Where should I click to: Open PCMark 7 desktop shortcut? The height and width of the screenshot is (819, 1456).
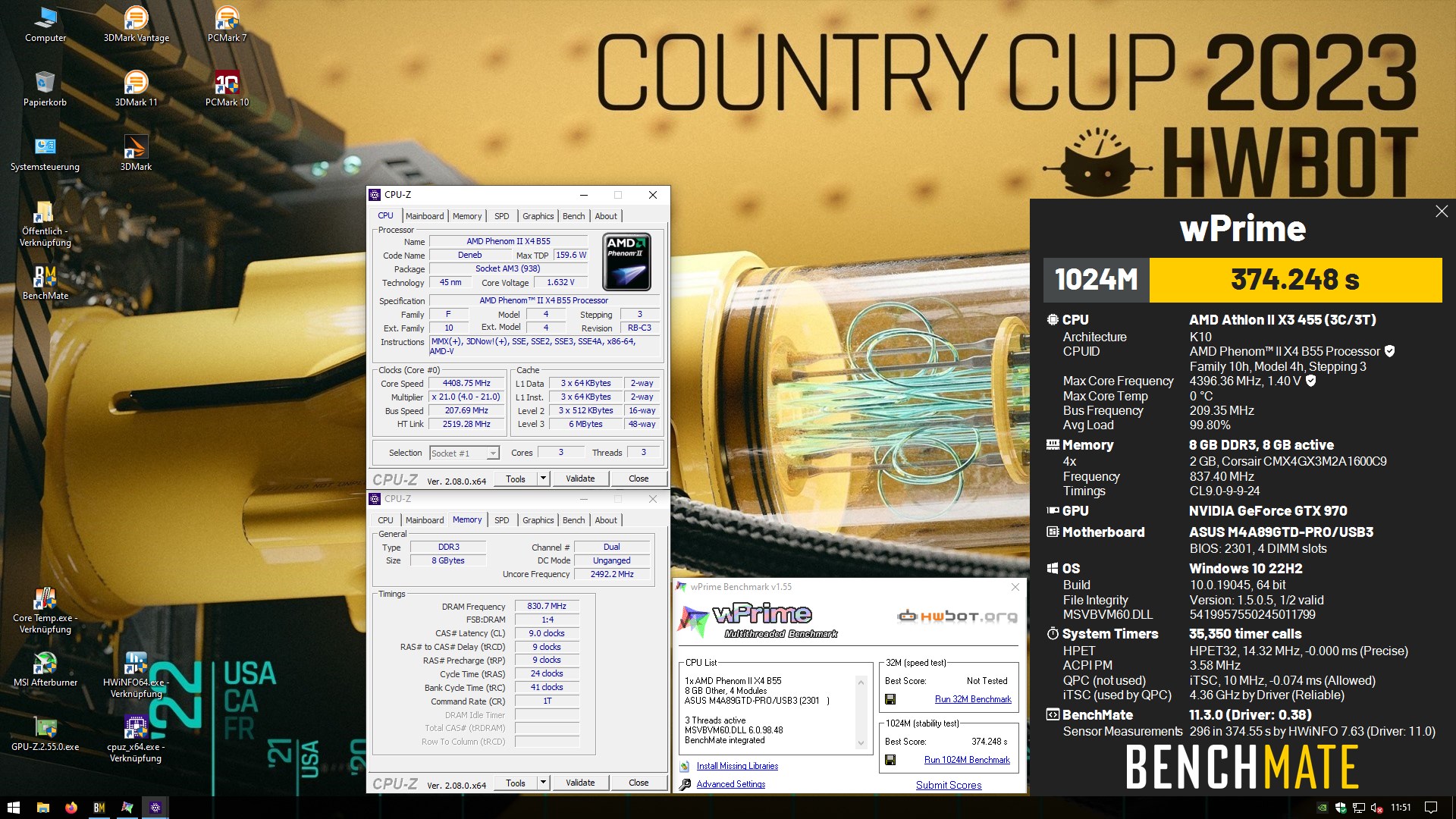click(x=227, y=24)
